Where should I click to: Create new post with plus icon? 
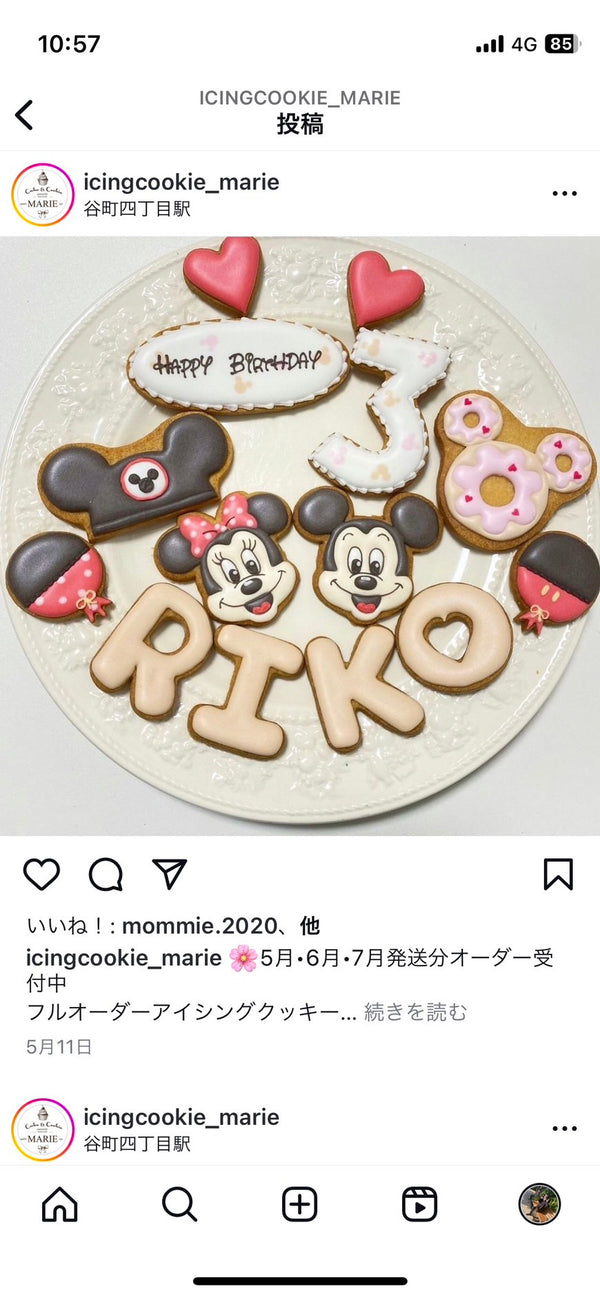300,1204
